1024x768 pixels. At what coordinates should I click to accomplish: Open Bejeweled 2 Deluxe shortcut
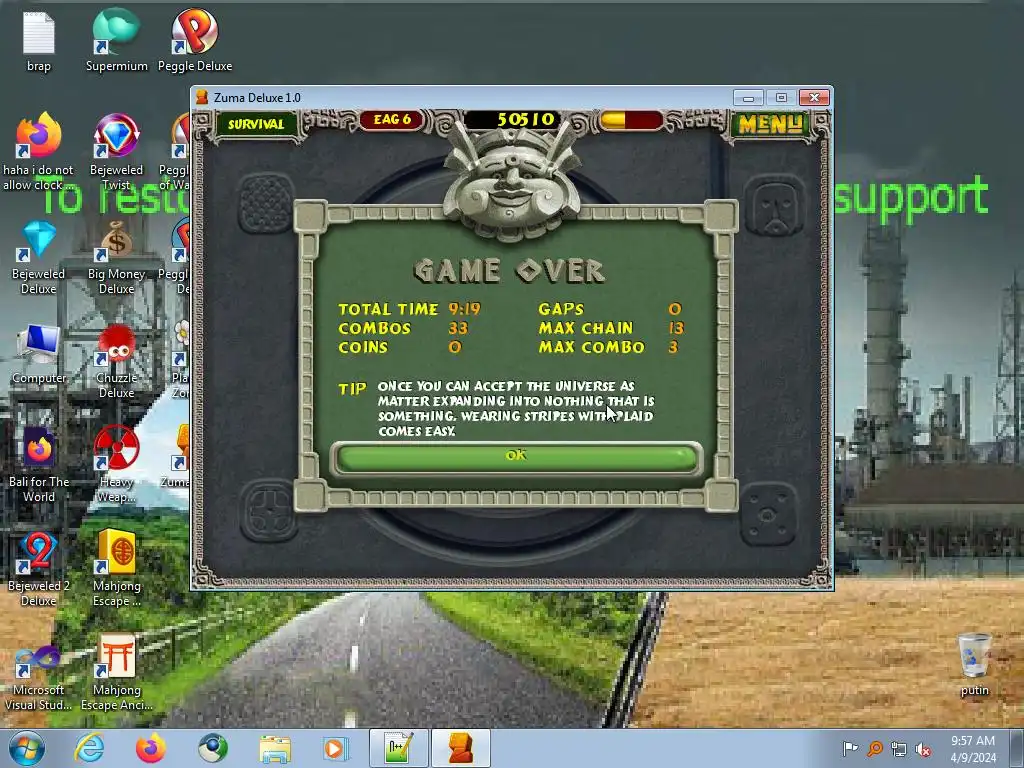[x=39, y=569]
